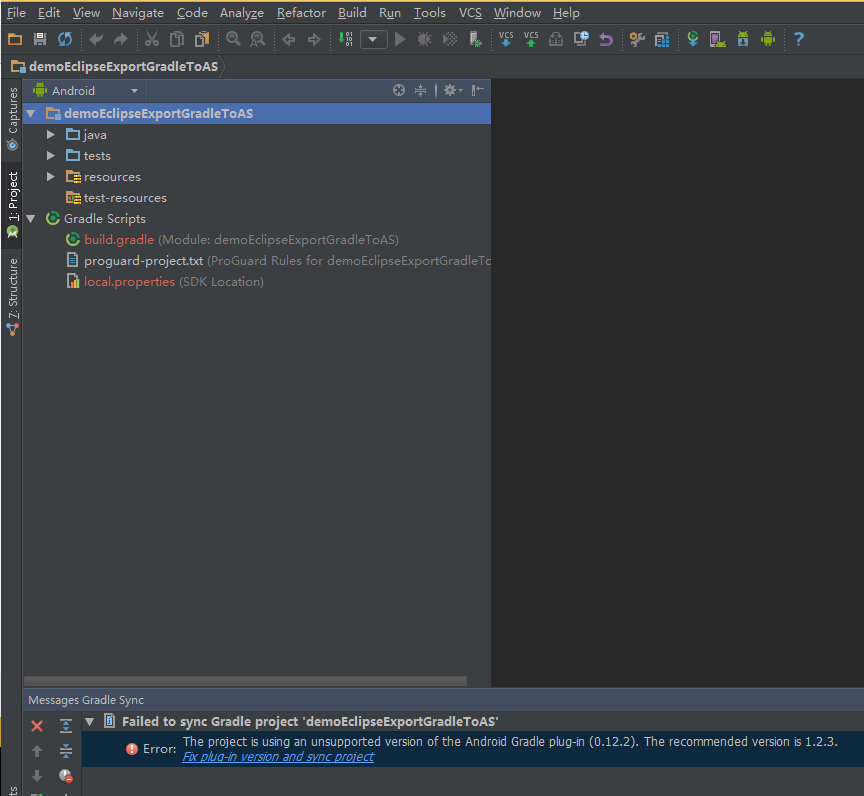Viewport: 864px width, 796px height.
Task: Click the VCS Commit Changes up-arrow icon
Action: click(531, 39)
